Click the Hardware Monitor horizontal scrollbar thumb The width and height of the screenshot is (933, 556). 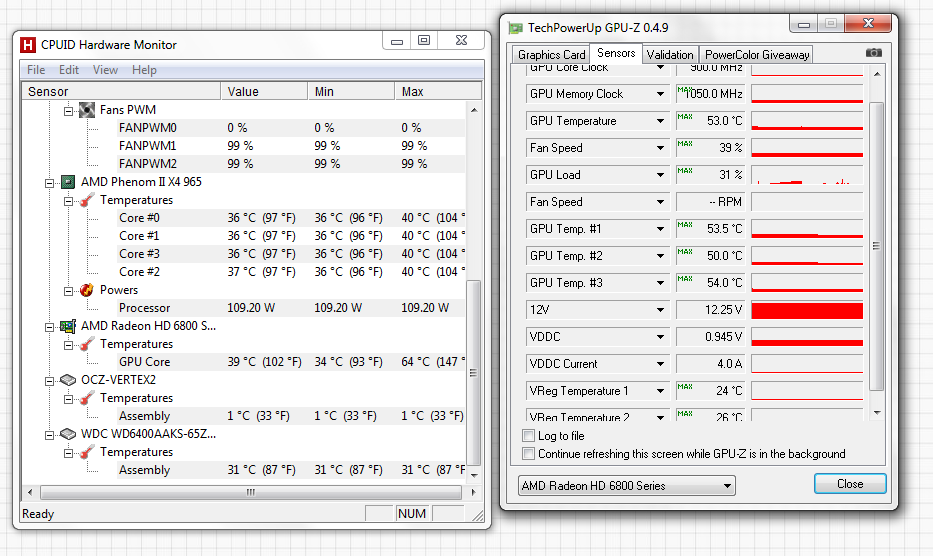click(251, 492)
